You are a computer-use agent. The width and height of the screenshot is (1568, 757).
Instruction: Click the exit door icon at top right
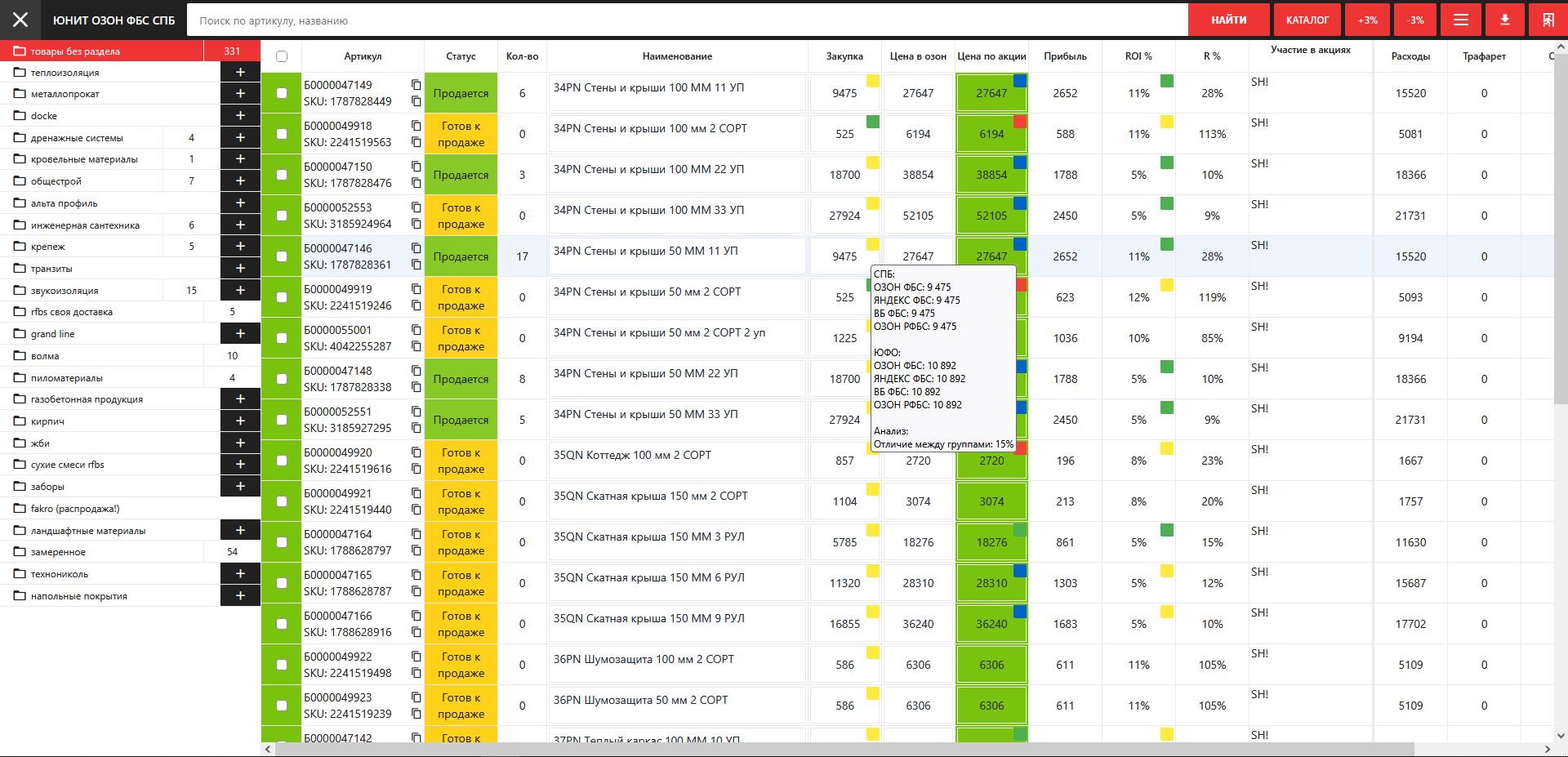1548,20
